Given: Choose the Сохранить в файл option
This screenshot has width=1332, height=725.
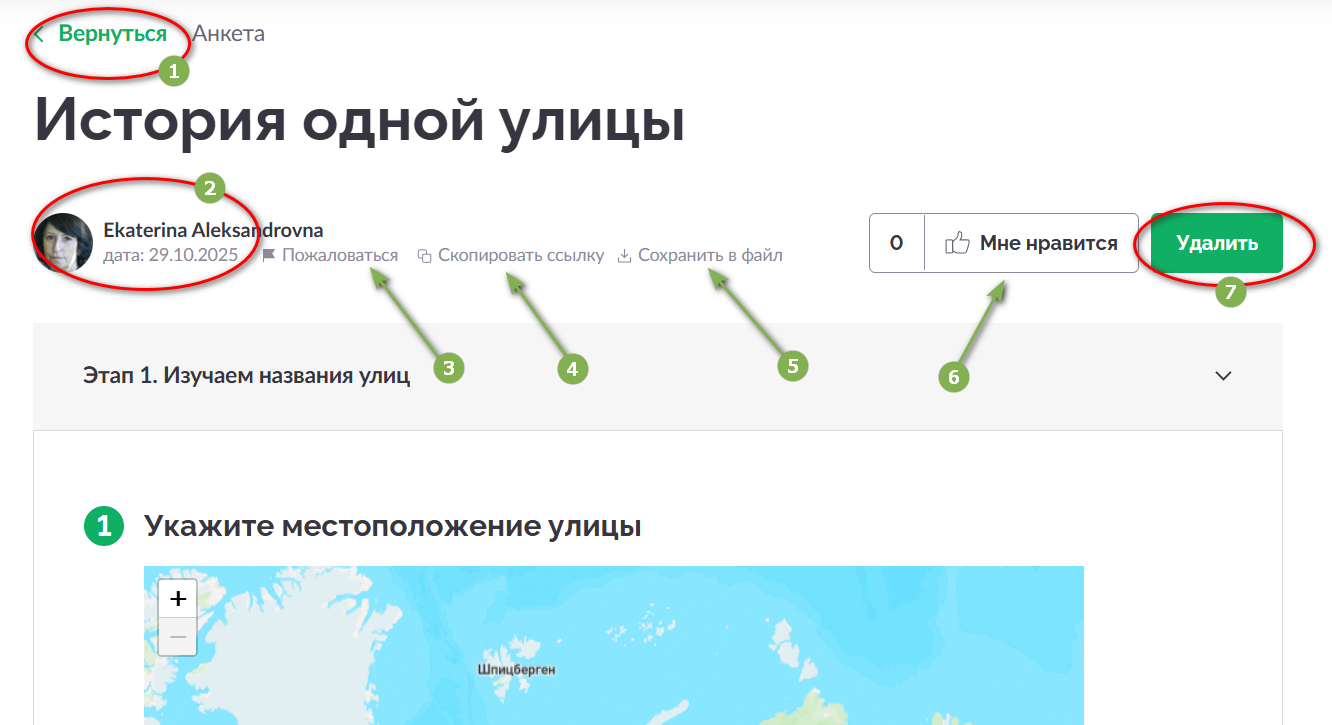Looking at the screenshot, I should pyautogui.click(x=710, y=256).
